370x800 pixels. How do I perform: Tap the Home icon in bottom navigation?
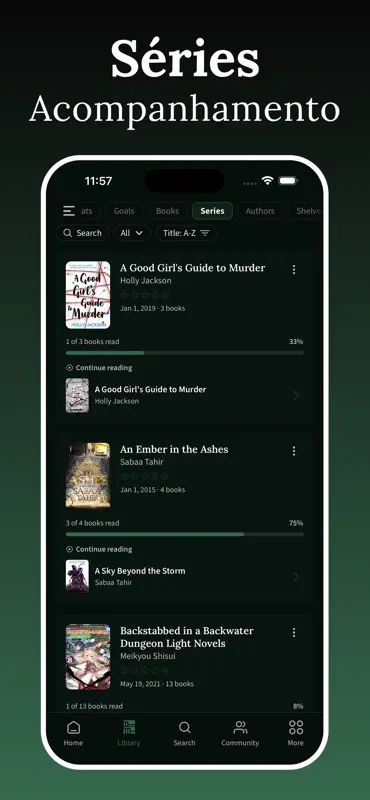pos(73,727)
